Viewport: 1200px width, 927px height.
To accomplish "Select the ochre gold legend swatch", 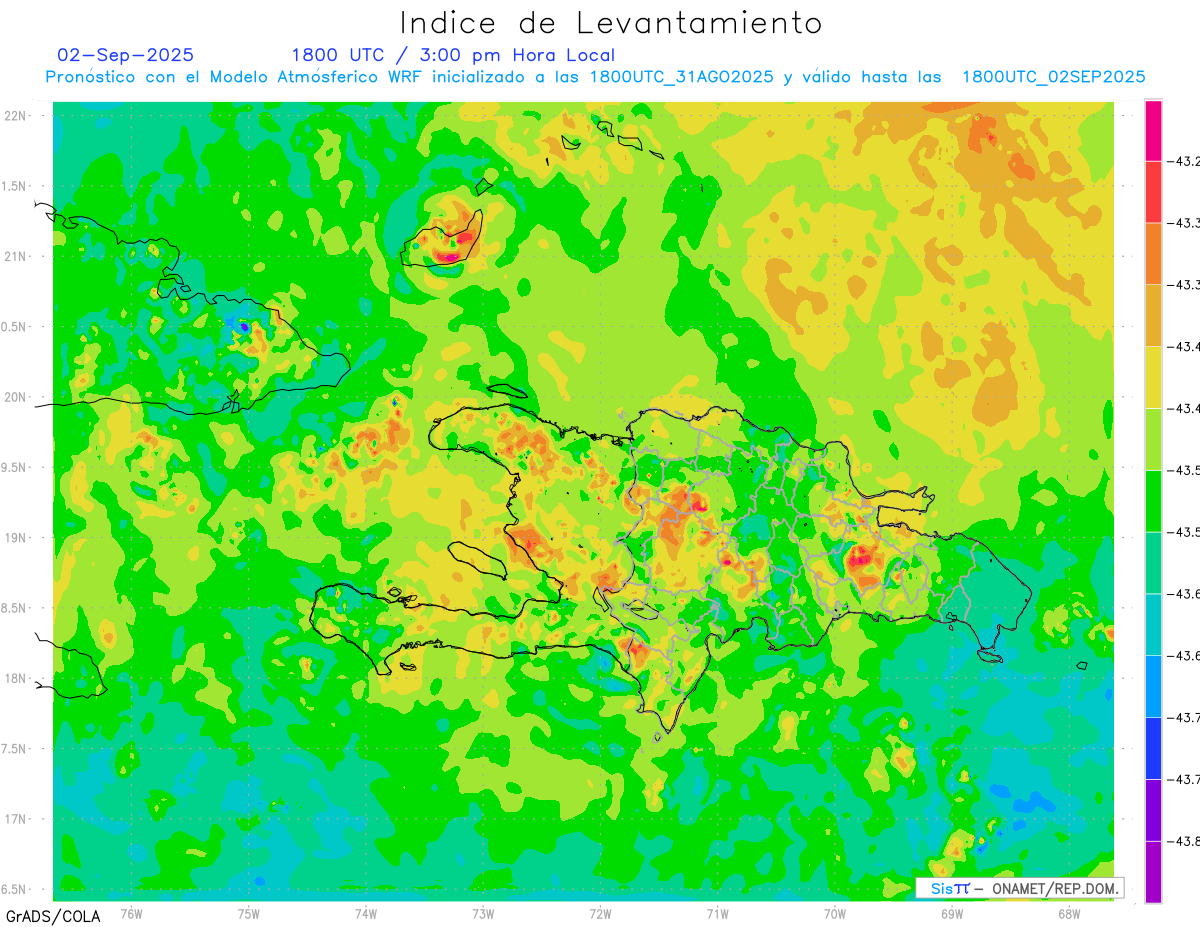I will click(x=1153, y=316).
